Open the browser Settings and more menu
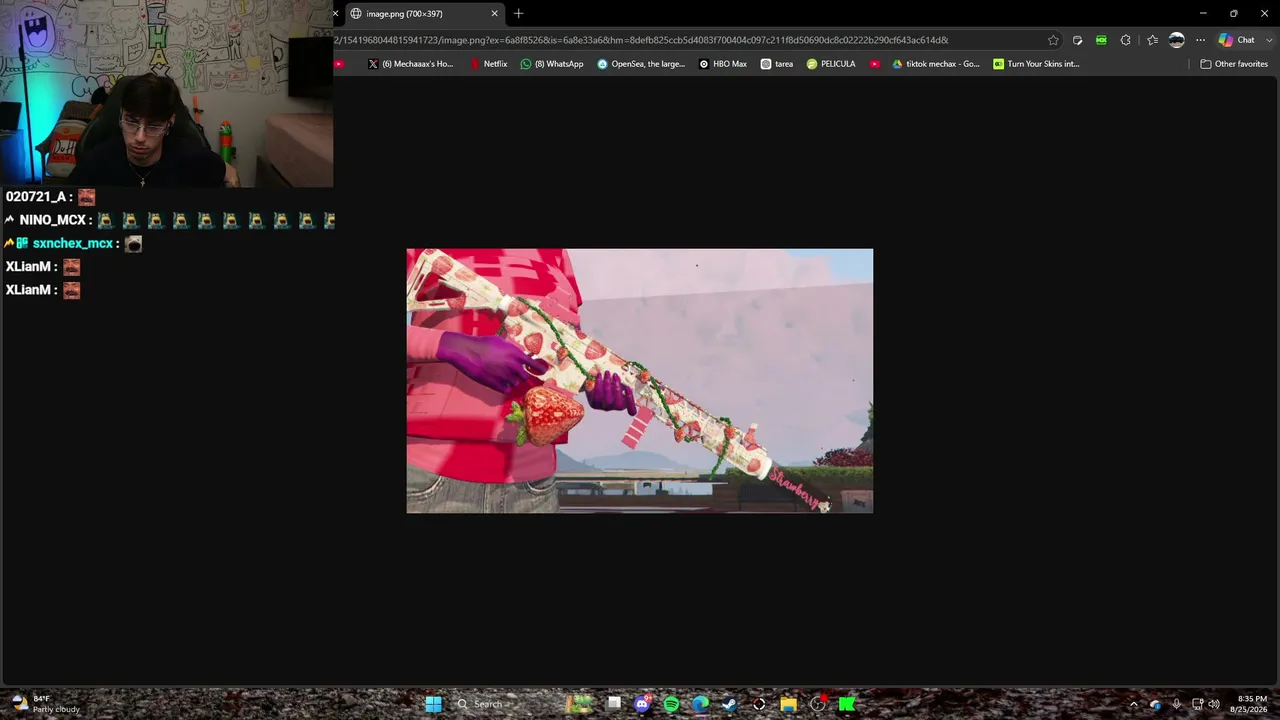Screen dimensions: 1280x720 click(1200, 40)
